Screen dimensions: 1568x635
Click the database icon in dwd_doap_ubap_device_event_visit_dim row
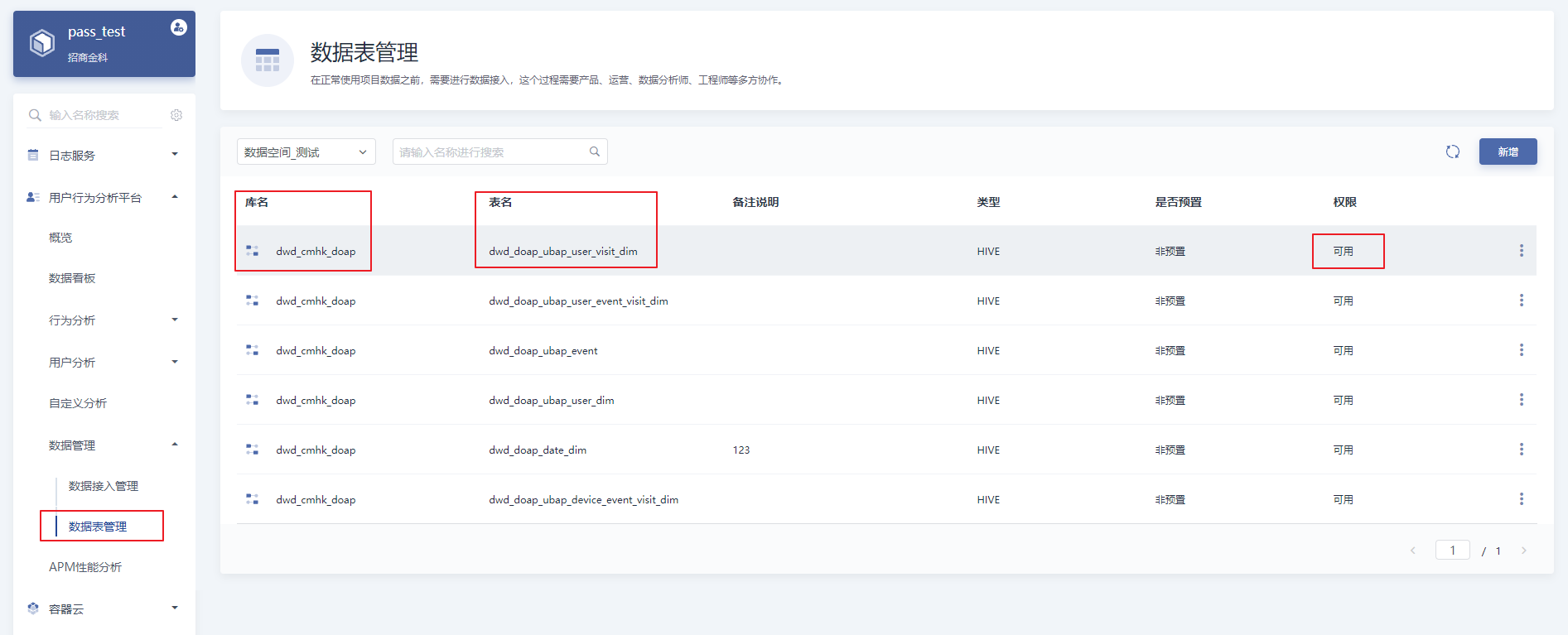[253, 499]
